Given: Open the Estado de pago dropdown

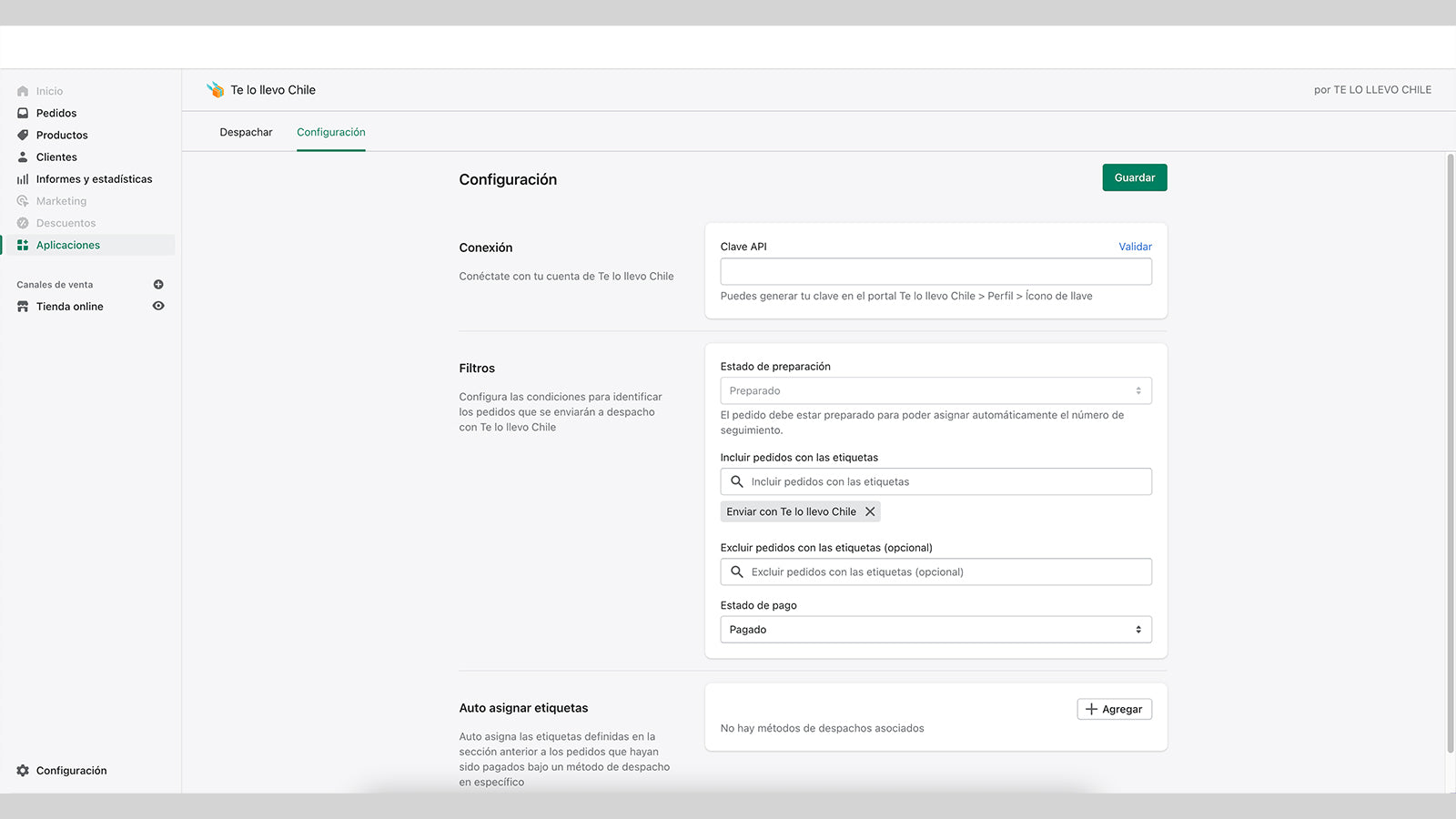Looking at the screenshot, I should click(x=936, y=630).
